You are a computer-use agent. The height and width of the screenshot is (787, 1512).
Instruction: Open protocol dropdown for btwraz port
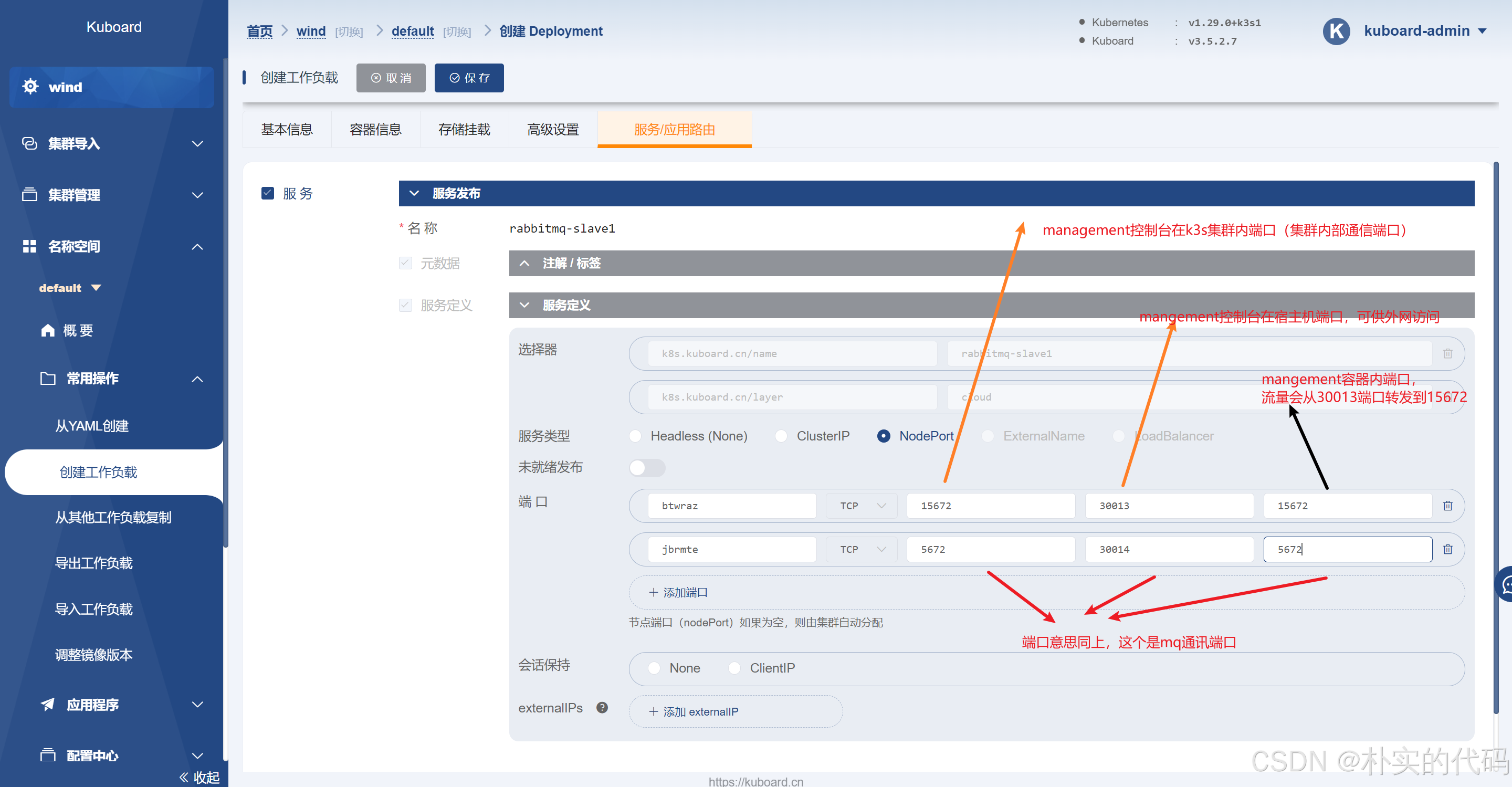tap(861, 505)
